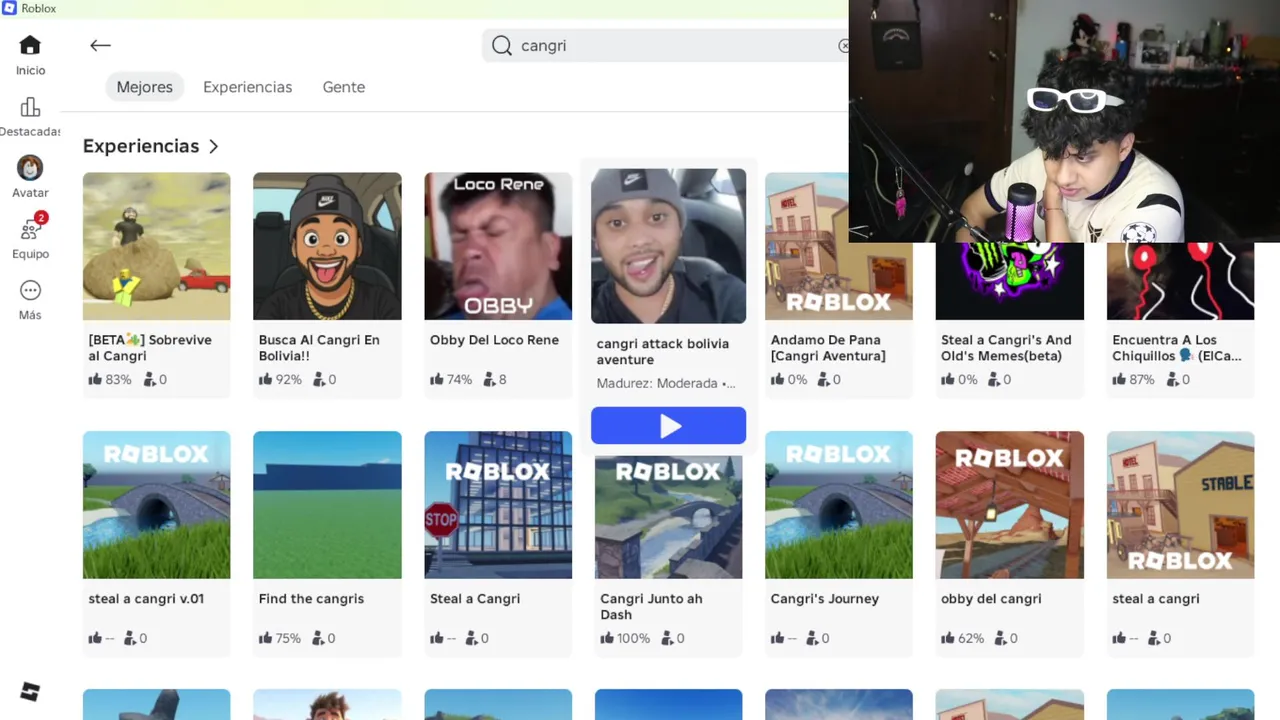Open the Steal a Cangri's And Old's Memes thumbnail
Image resolution: width=1280 pixels, height=720 pixels.
click(x=1009, y=281)
